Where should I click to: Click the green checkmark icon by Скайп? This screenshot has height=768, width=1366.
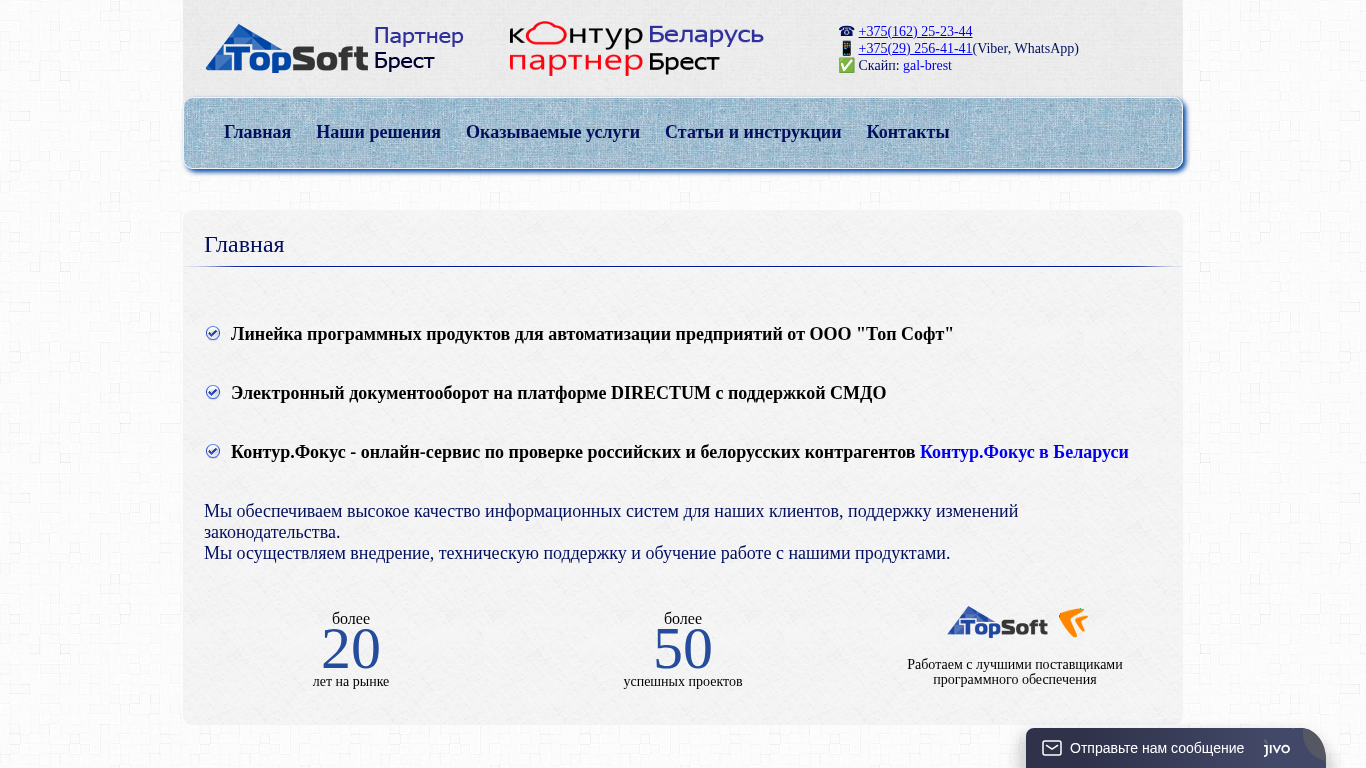tap(846, 65)
